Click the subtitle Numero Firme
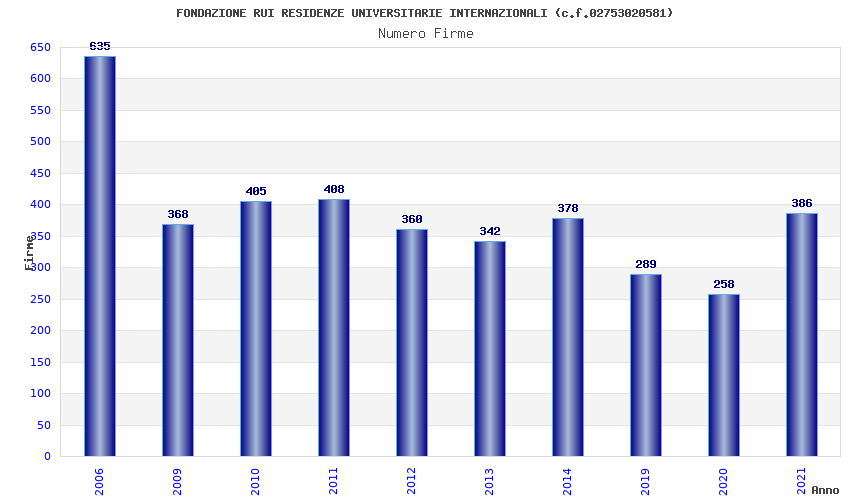This screenshot has height=500, width=850. click(x=426, y=34)
